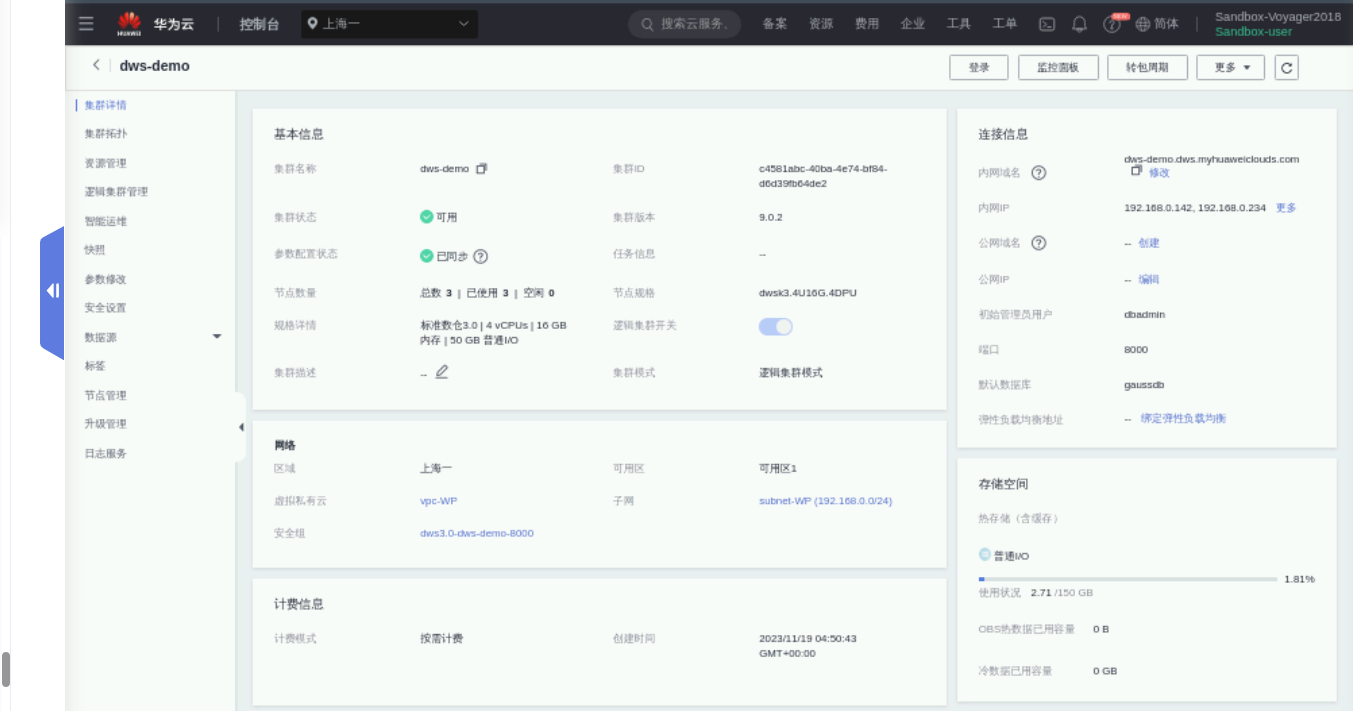Open 费用 in top navigation
The width and height of the screenshot is (1353, 711).
867,24
